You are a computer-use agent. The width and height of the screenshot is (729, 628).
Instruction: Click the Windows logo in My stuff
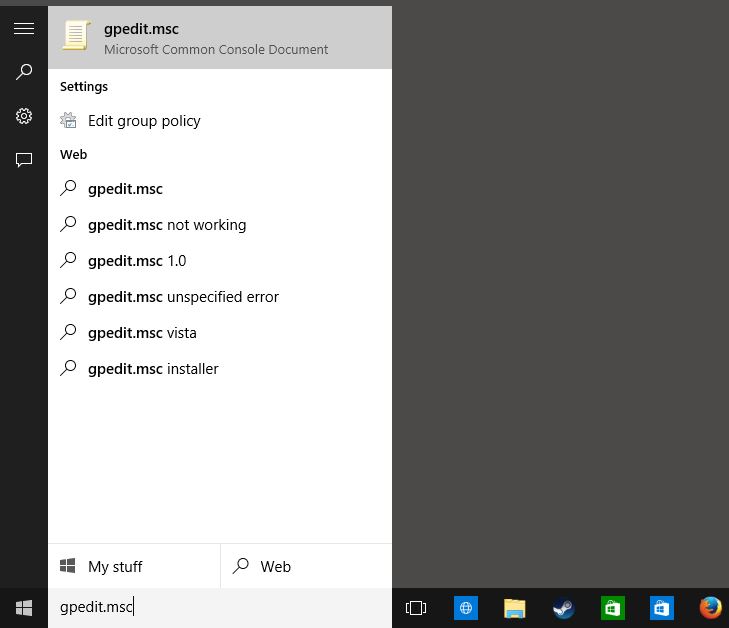tap(67, 566)
